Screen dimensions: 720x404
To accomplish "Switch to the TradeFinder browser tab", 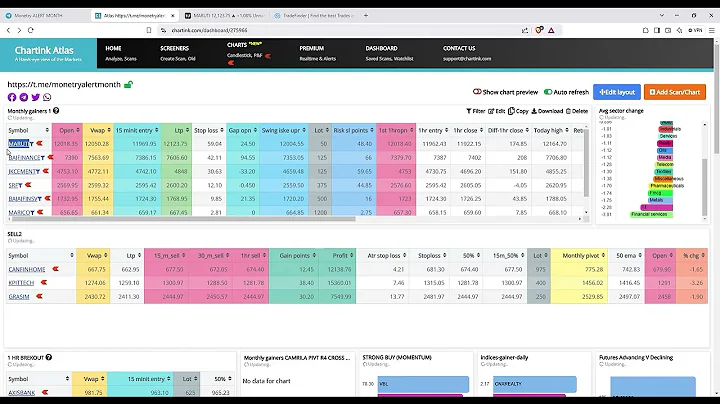I will click(x=315, y=16).
